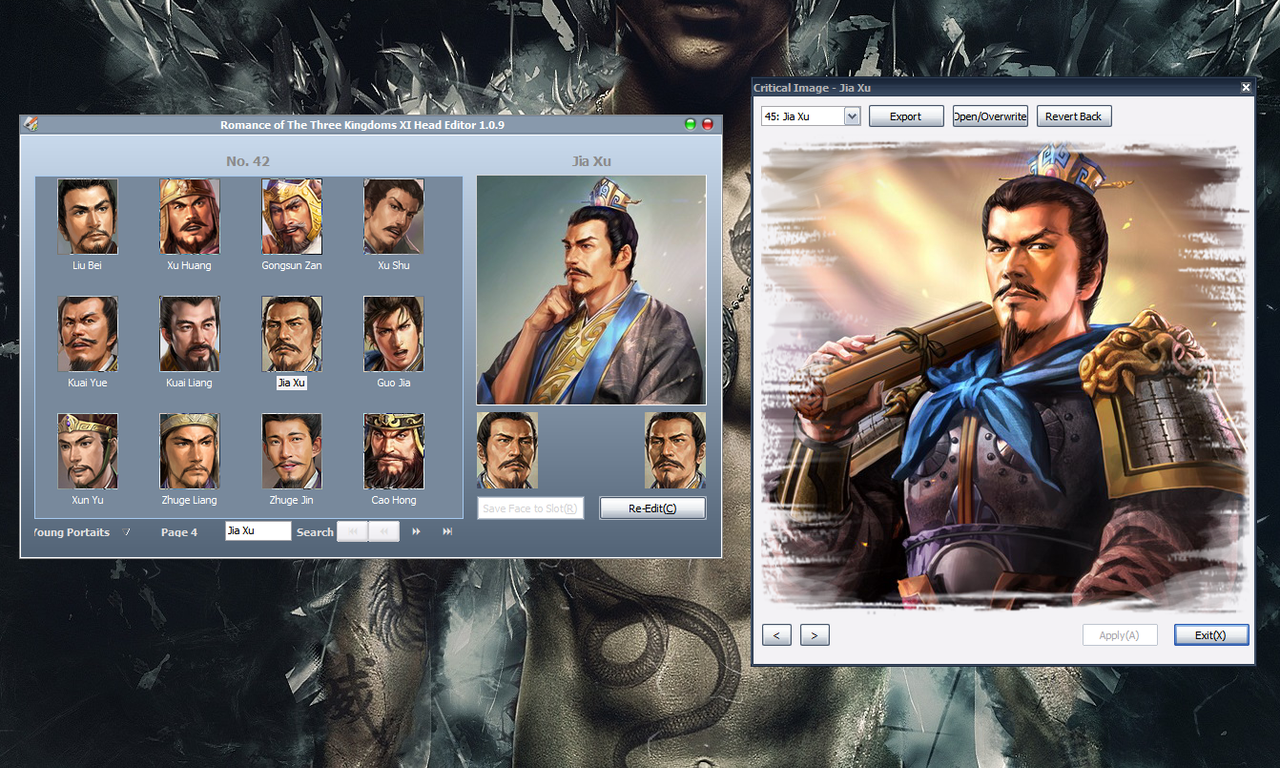Select the Cao Hong portrait
The image size is (1280, 768).
[394, 450]
